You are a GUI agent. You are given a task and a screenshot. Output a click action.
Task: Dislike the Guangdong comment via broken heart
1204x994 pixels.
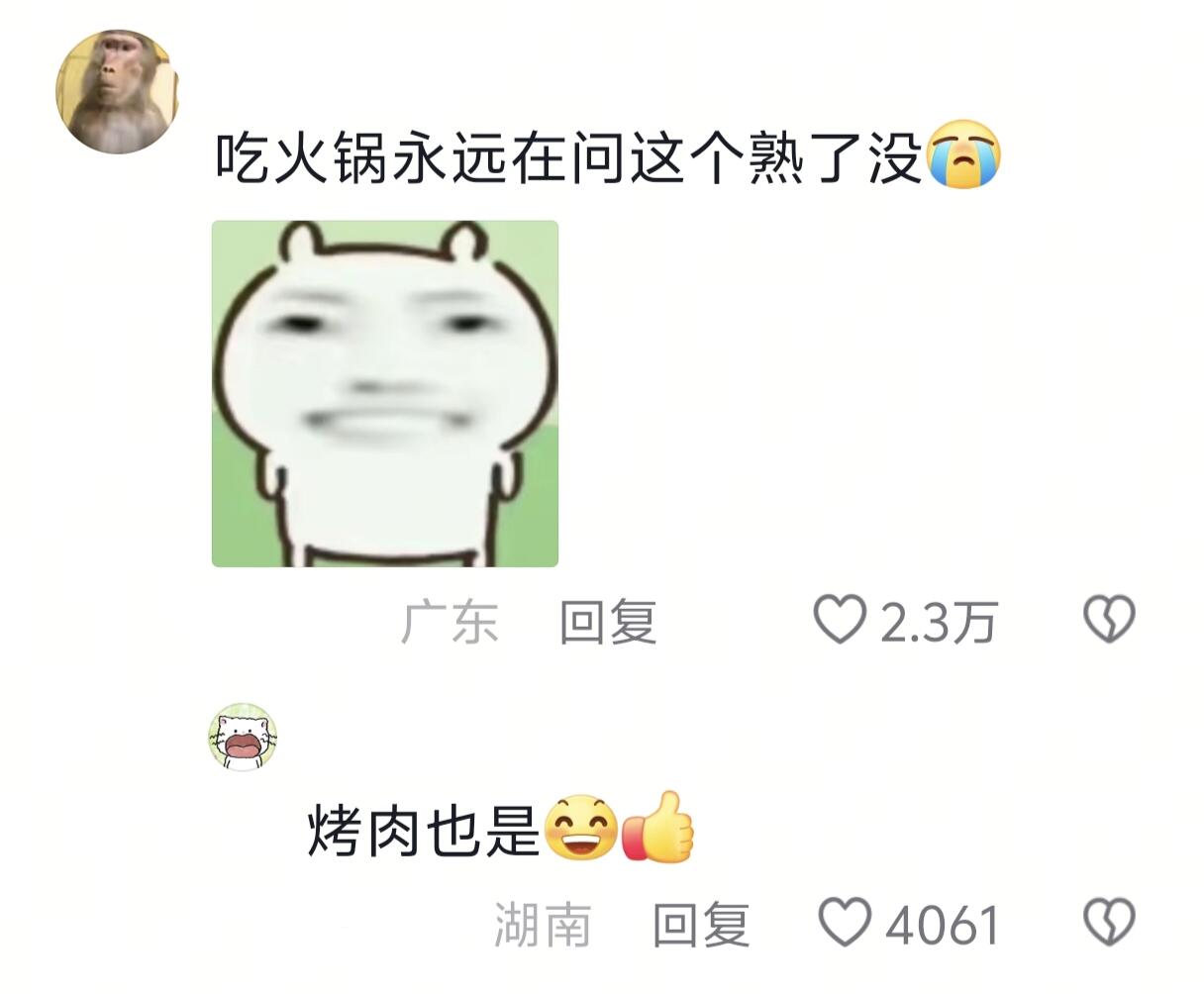[1109, 620]
